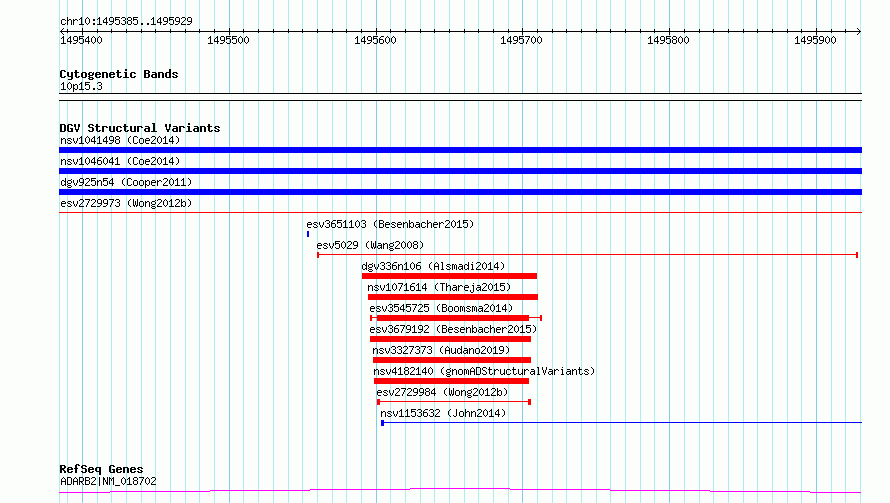Screen dimensions: 890x503
Task: Click variant label nsv1071614 (Thareja2015)
Action: coord(439,287)
